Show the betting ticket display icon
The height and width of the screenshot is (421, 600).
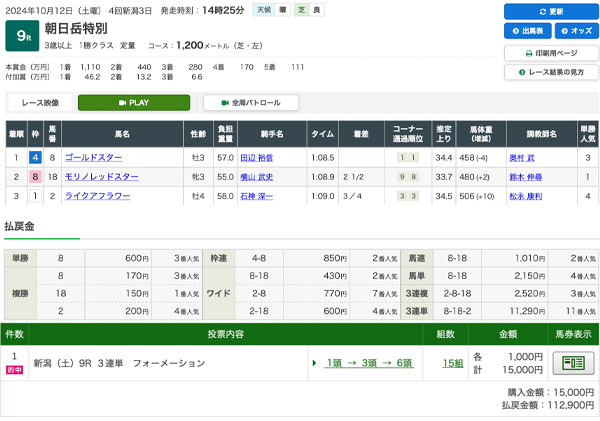tap(573, 363)
